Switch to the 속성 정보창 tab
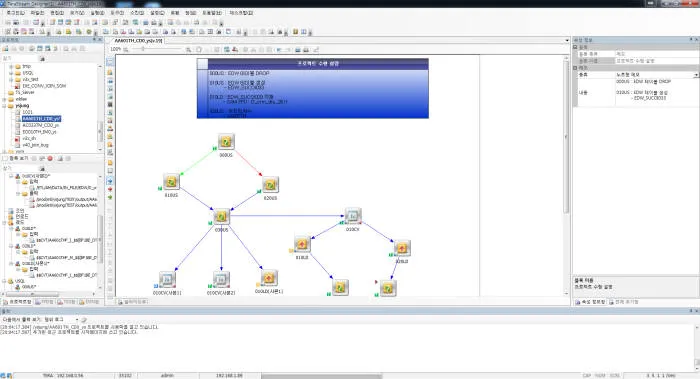This screenshot has width=700, height=379. (590, 302)
